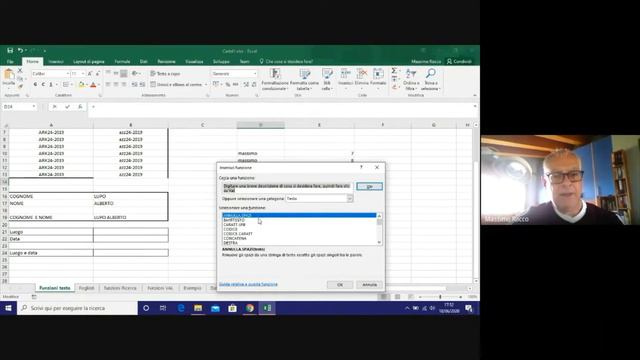Screen dimensions: 640x360
Task: Collapse the ribbon with the chevron
Action: 475,96
